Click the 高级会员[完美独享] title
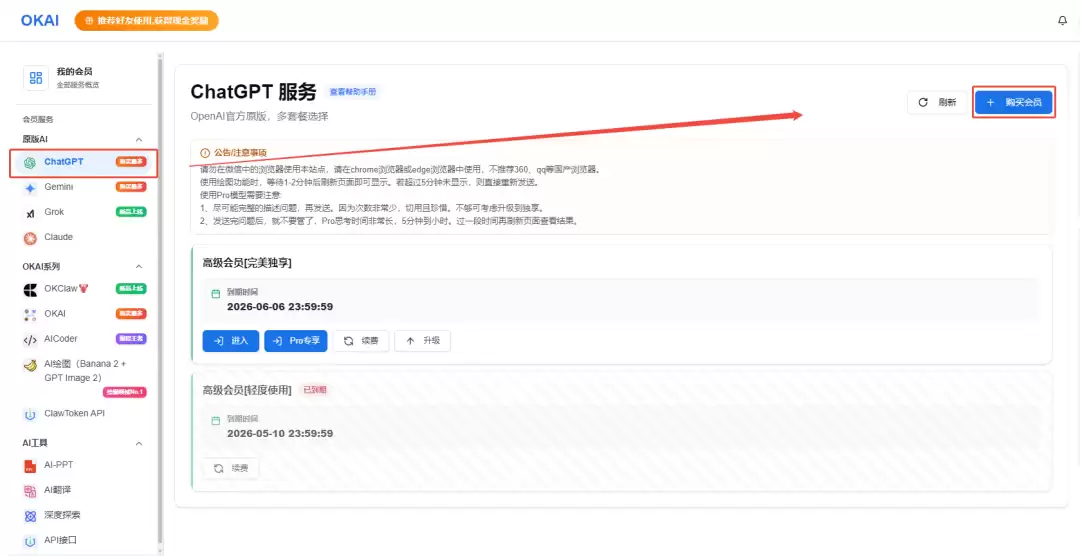 (247, 263)
